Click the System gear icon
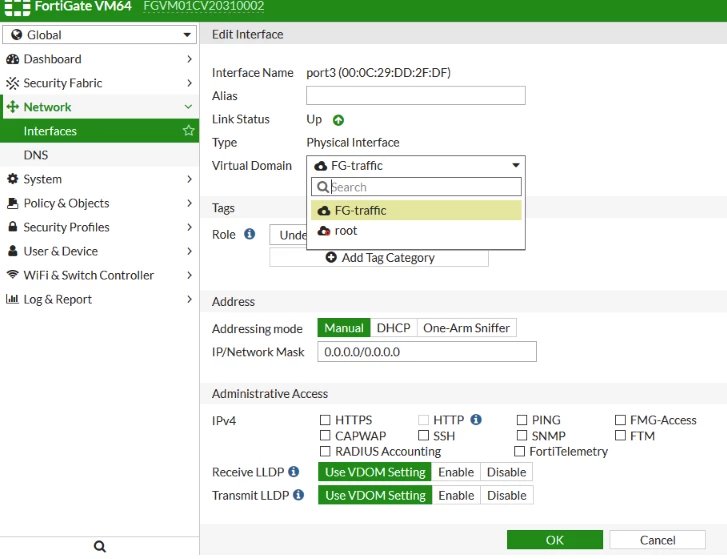This screenshot has width=727, height=559. coord(13,179)
